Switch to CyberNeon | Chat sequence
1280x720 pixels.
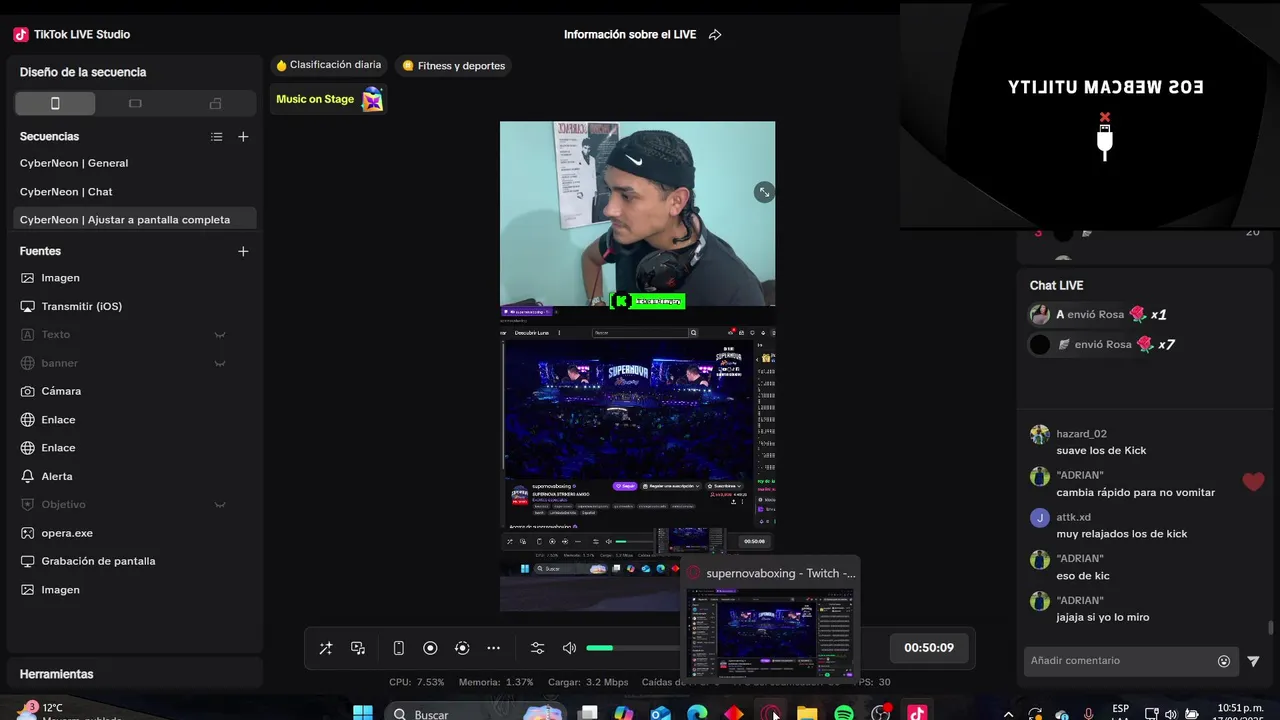[x=135, y=191]
